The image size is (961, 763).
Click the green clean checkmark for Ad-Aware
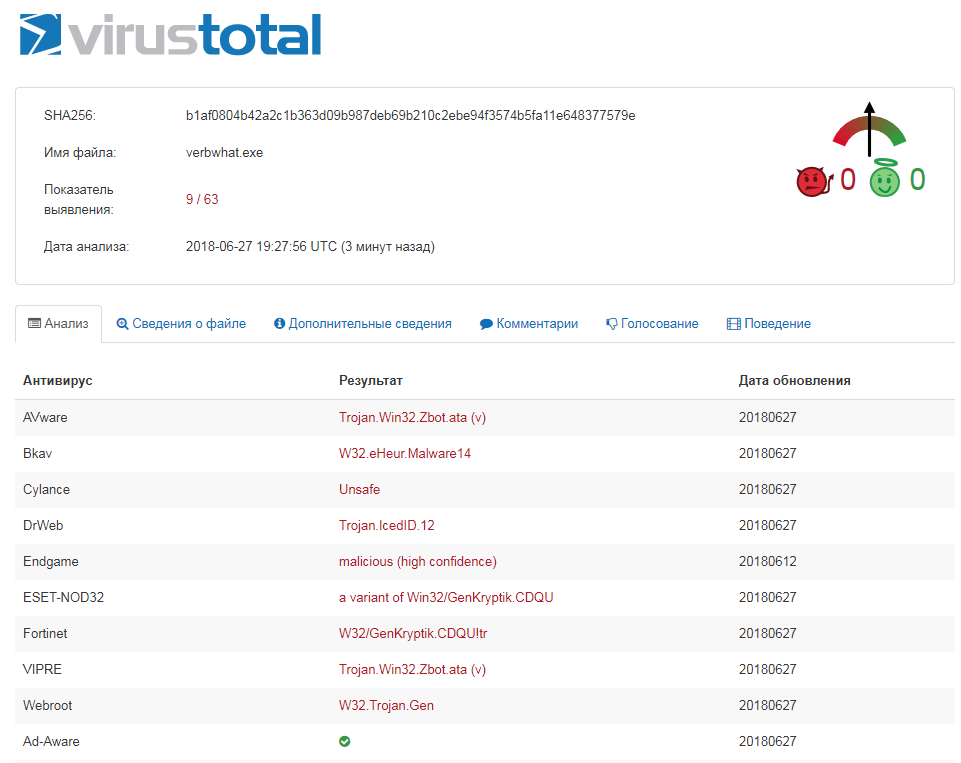344,742
